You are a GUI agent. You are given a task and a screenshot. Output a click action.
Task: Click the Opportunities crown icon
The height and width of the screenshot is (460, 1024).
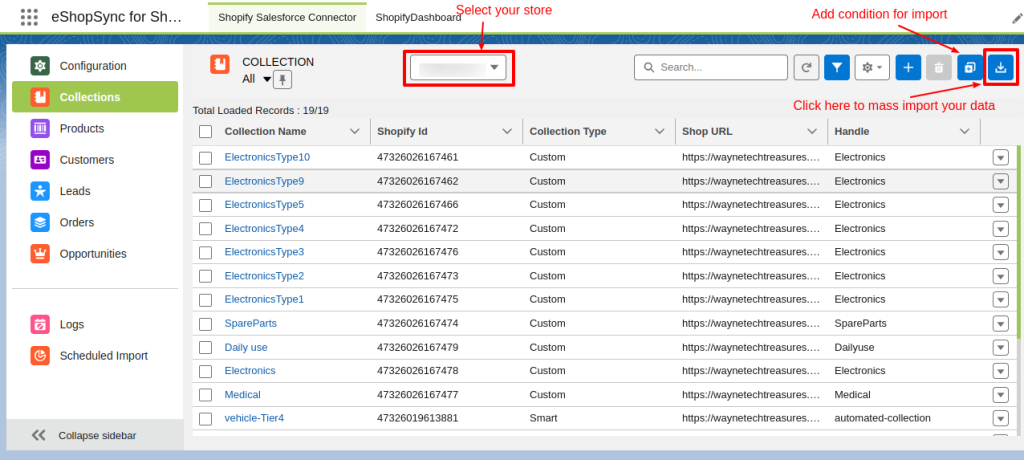point(40,254)
